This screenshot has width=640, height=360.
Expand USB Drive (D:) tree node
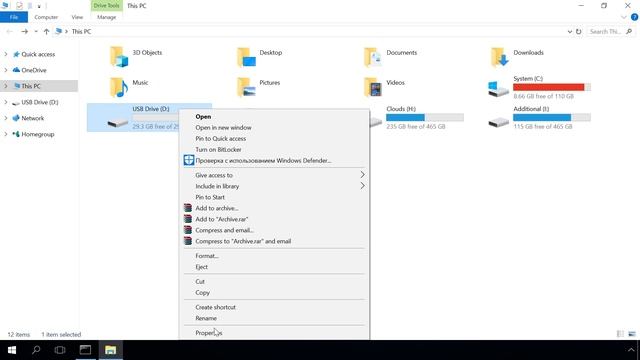6,102
